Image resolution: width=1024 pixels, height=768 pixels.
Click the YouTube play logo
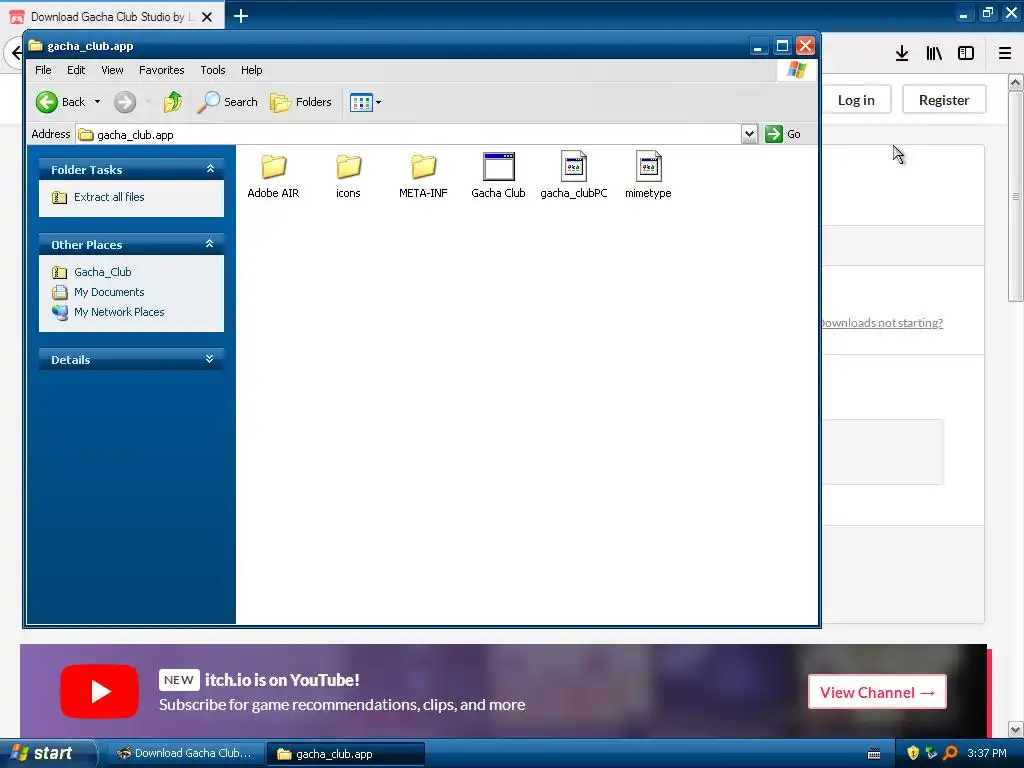[99, 691]
